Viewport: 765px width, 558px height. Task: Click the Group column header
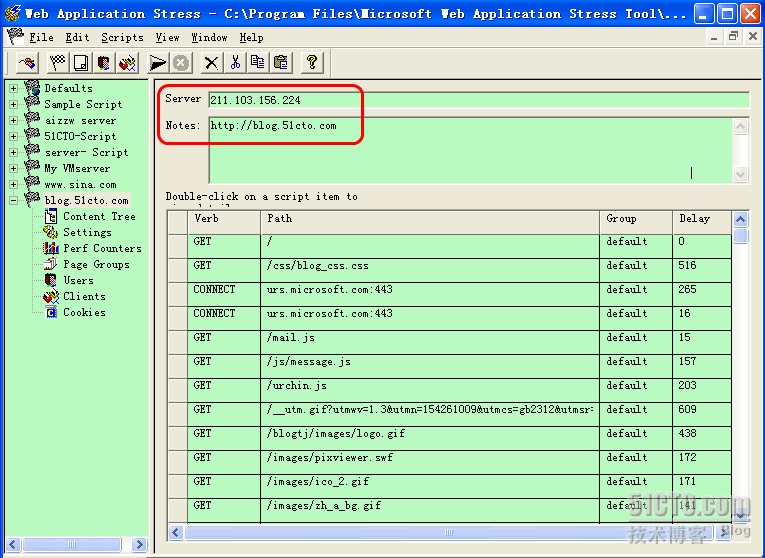coord(636,222)
